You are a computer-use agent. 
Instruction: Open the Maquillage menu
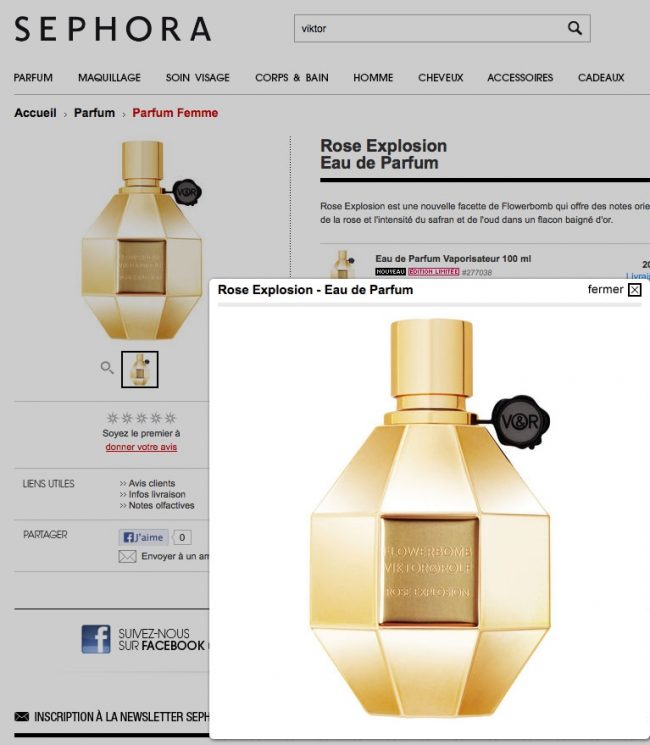click(109, 77)
